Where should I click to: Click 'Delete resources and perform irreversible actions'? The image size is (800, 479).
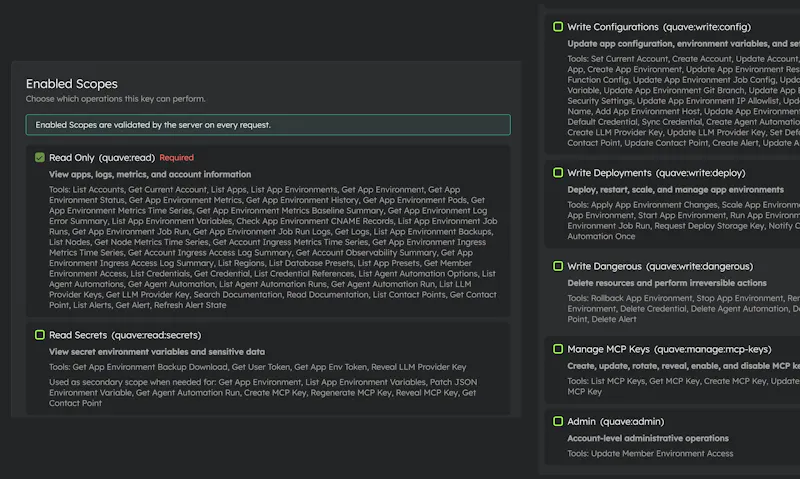(667, 283)
